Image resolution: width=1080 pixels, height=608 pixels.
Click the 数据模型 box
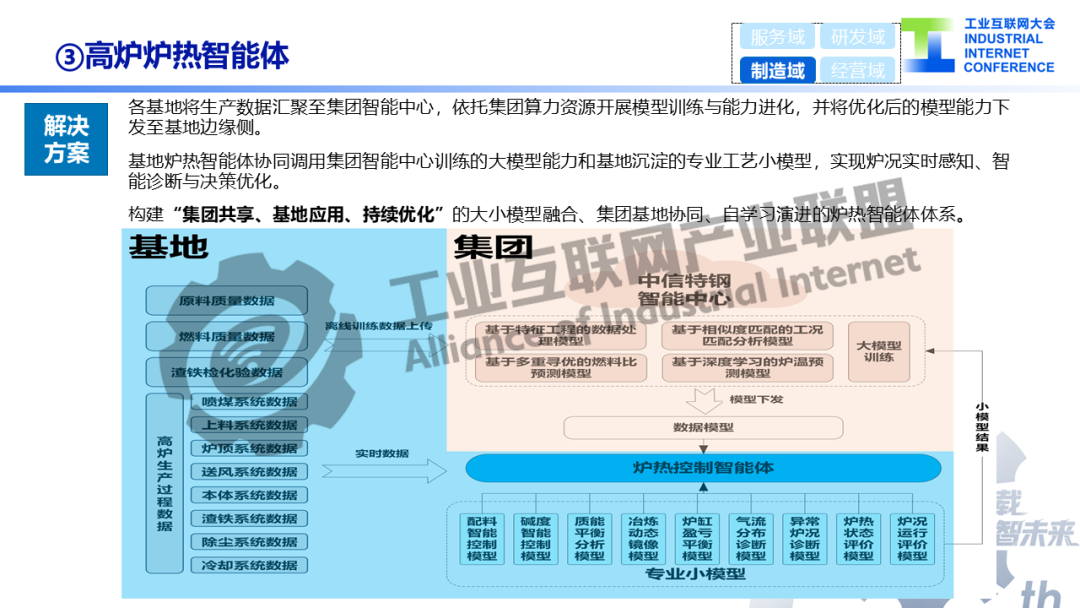click(x=703, y=428)
